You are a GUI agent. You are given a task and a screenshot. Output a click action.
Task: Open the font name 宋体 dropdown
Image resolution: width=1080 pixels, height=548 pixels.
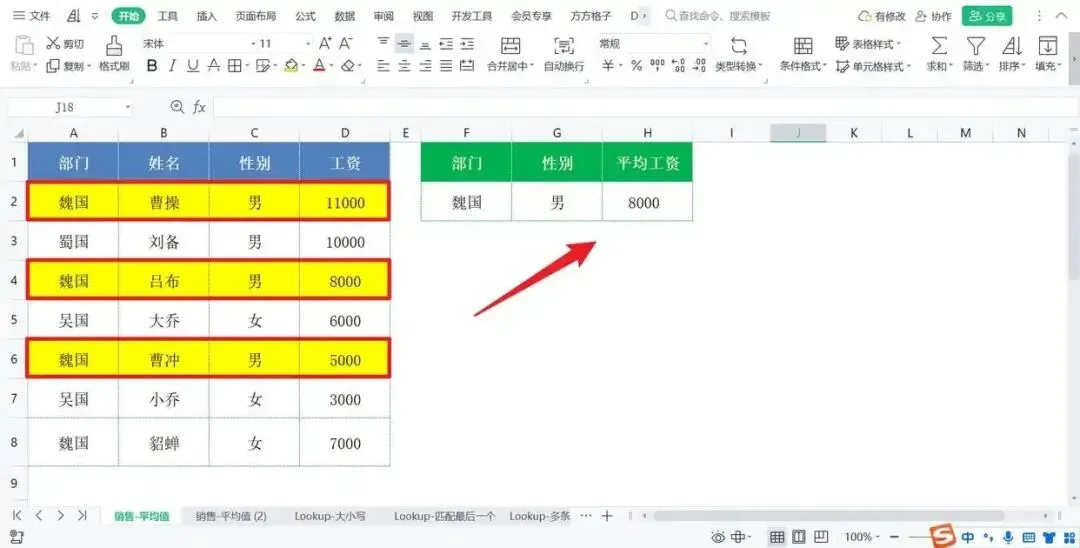click(x=253, y=43)
